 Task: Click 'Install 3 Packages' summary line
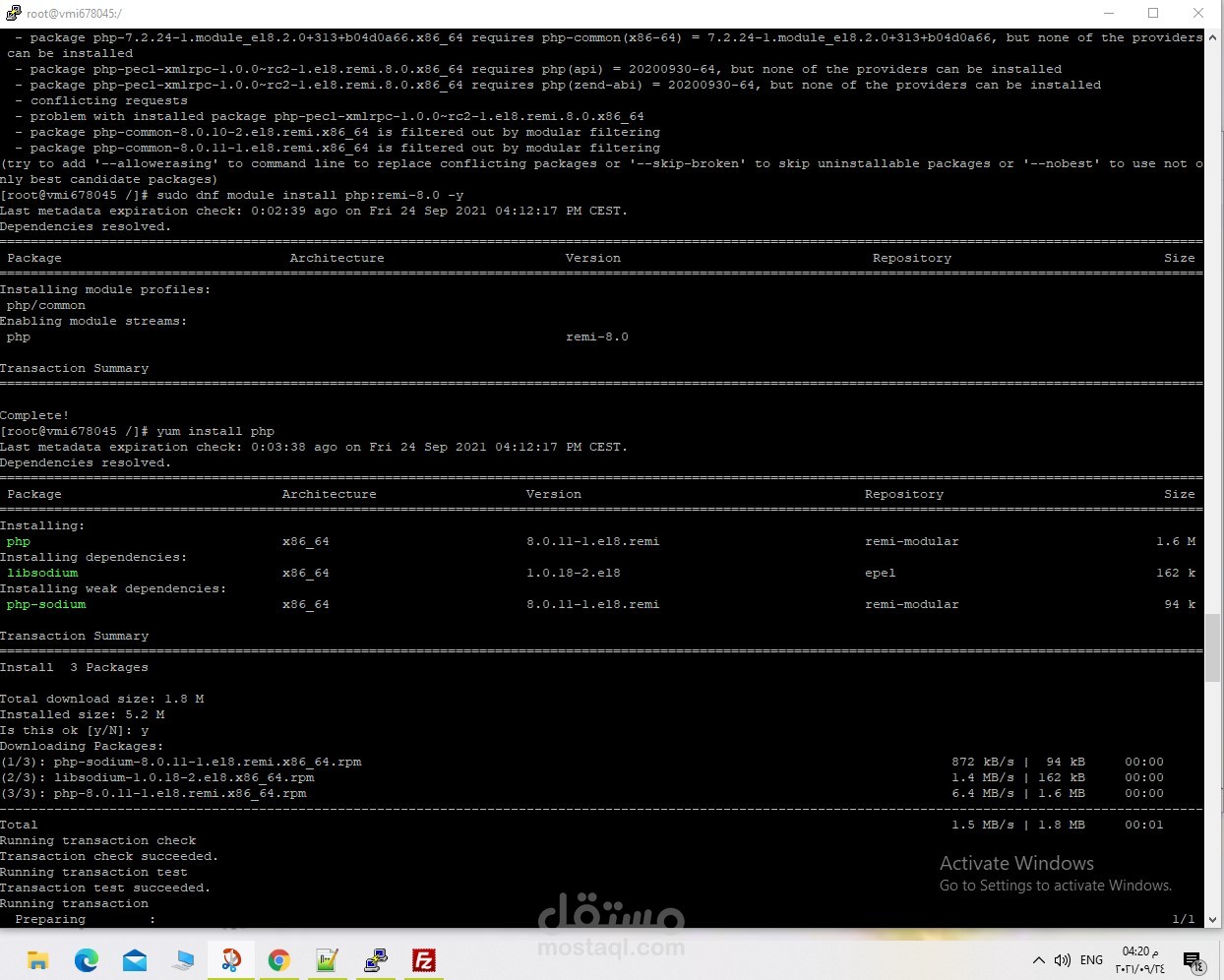click(x=75, y=667)
